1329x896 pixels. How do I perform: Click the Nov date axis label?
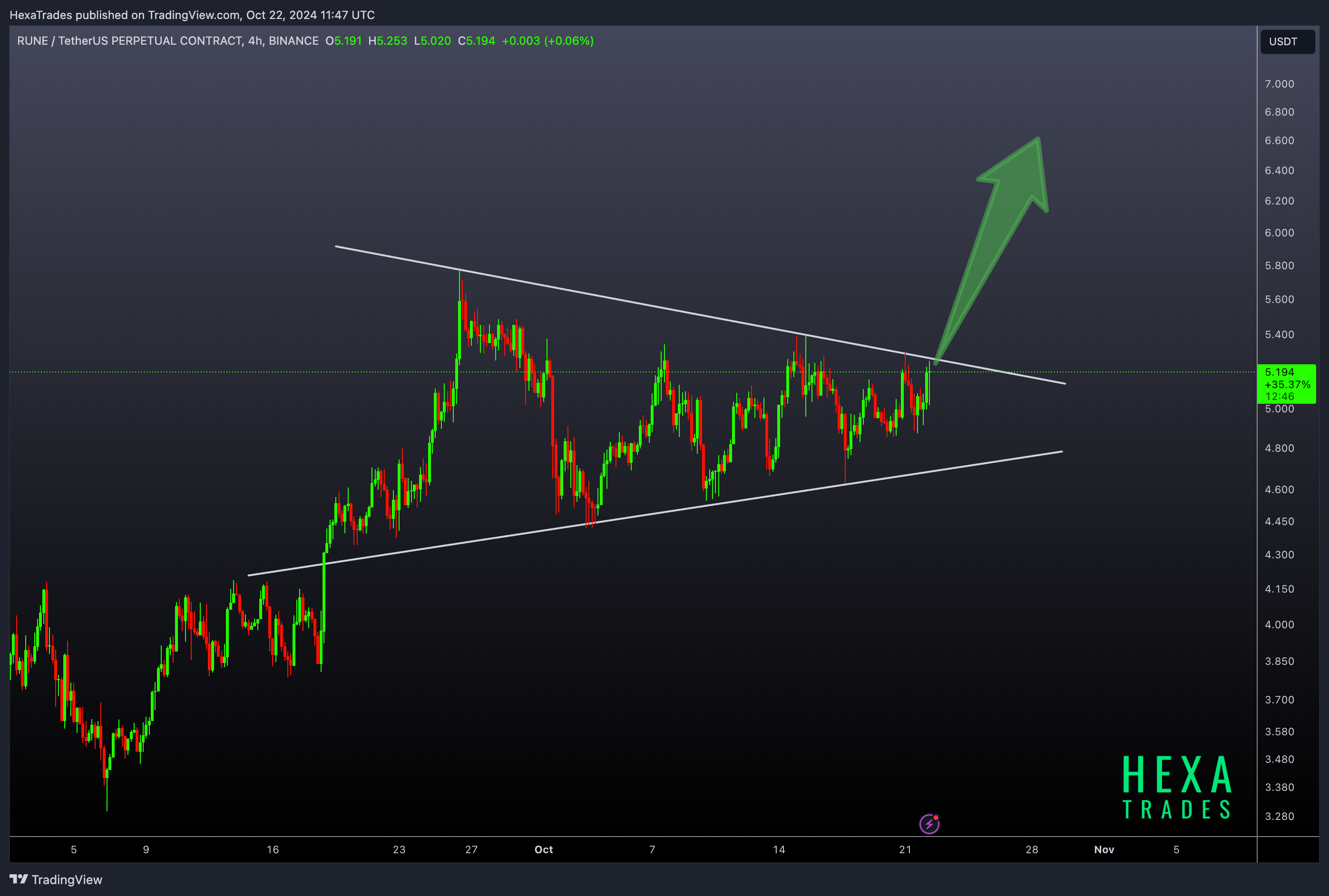click(1104, 850)
